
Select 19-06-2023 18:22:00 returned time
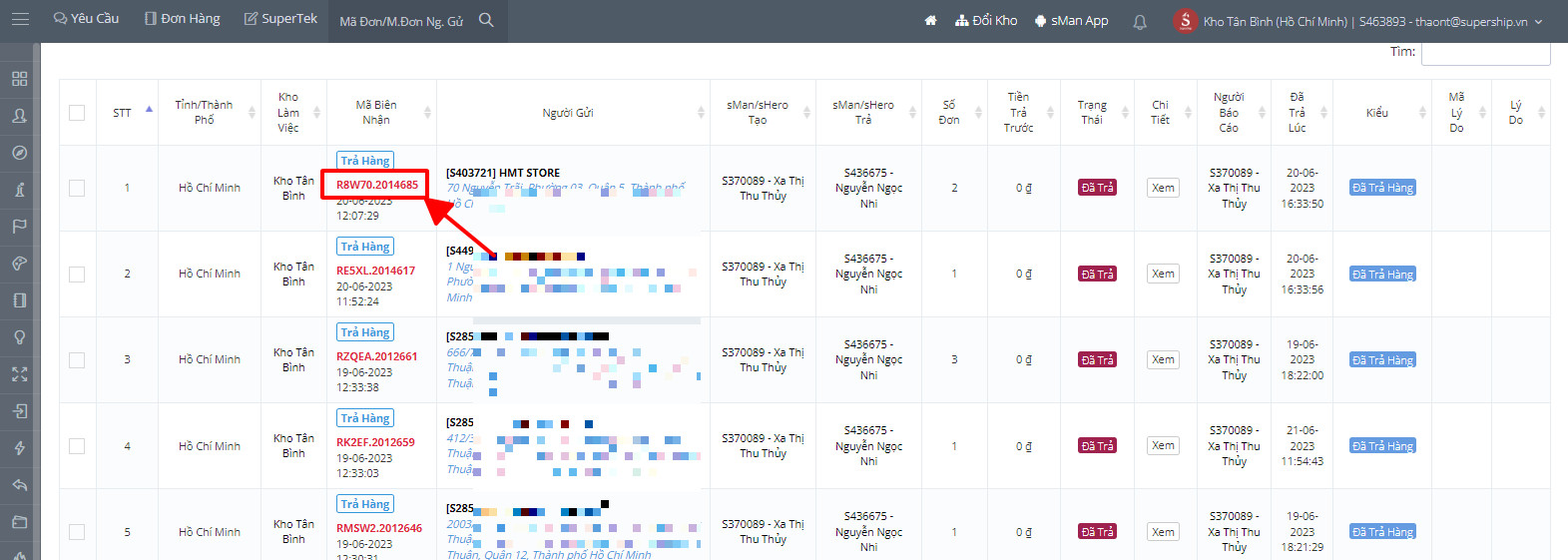coord(1302,359)
